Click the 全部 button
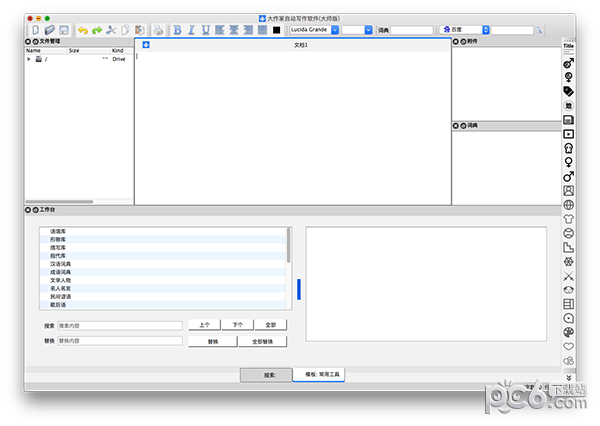 click(x=271, y=325)
